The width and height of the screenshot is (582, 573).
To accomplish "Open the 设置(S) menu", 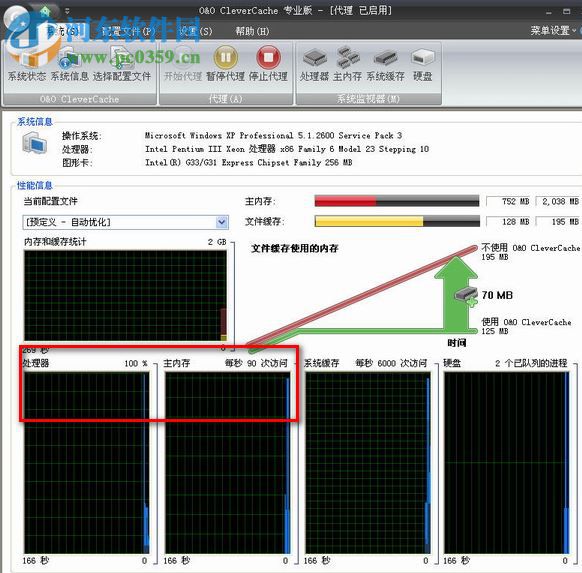I will pyautogui.click(x=195, y=31).
